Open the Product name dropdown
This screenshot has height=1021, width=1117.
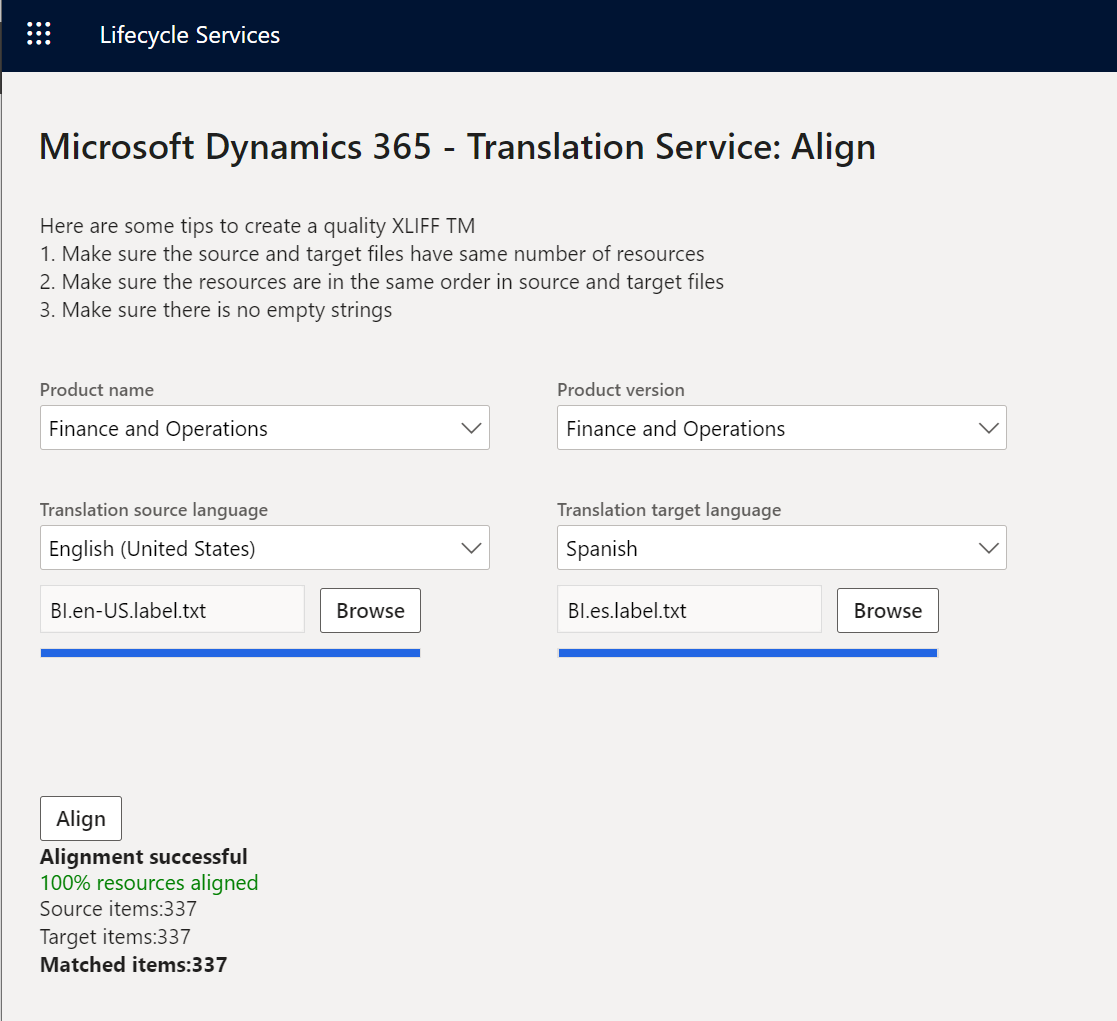pyautogui.click(x=264, y=427)
